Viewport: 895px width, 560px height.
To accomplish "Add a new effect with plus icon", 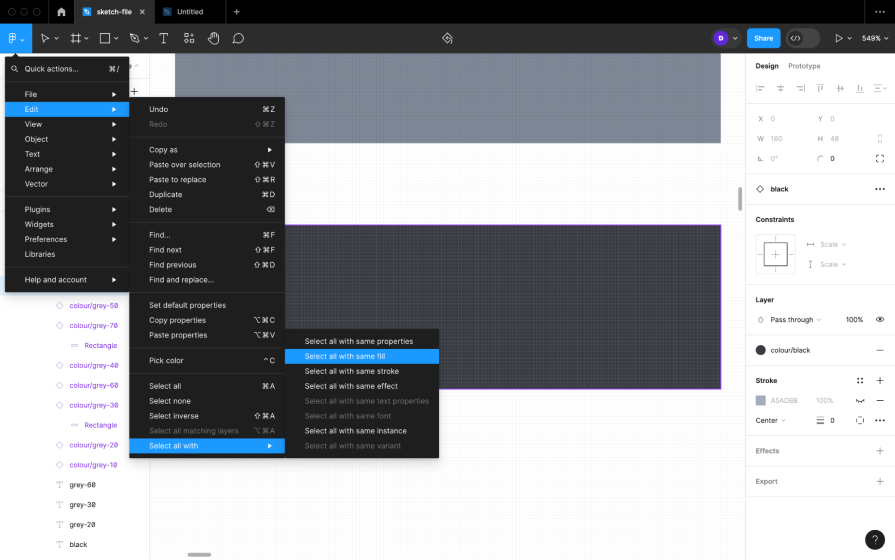I will click(x=879, y=451).
